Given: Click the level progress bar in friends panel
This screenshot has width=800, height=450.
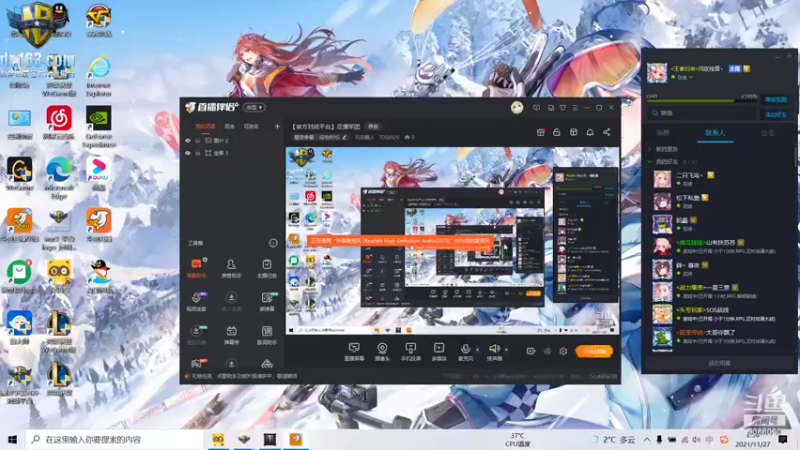Looking at the screenshot, I should pyautogui.click(x=701, y=101).
